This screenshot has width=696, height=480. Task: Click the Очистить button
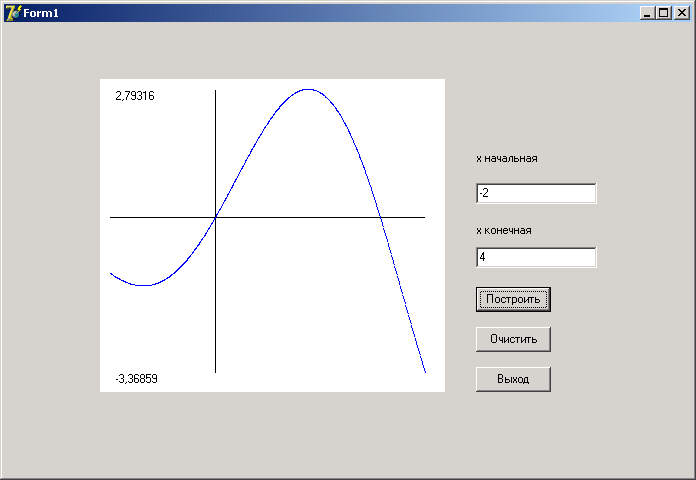pos(513,339)
